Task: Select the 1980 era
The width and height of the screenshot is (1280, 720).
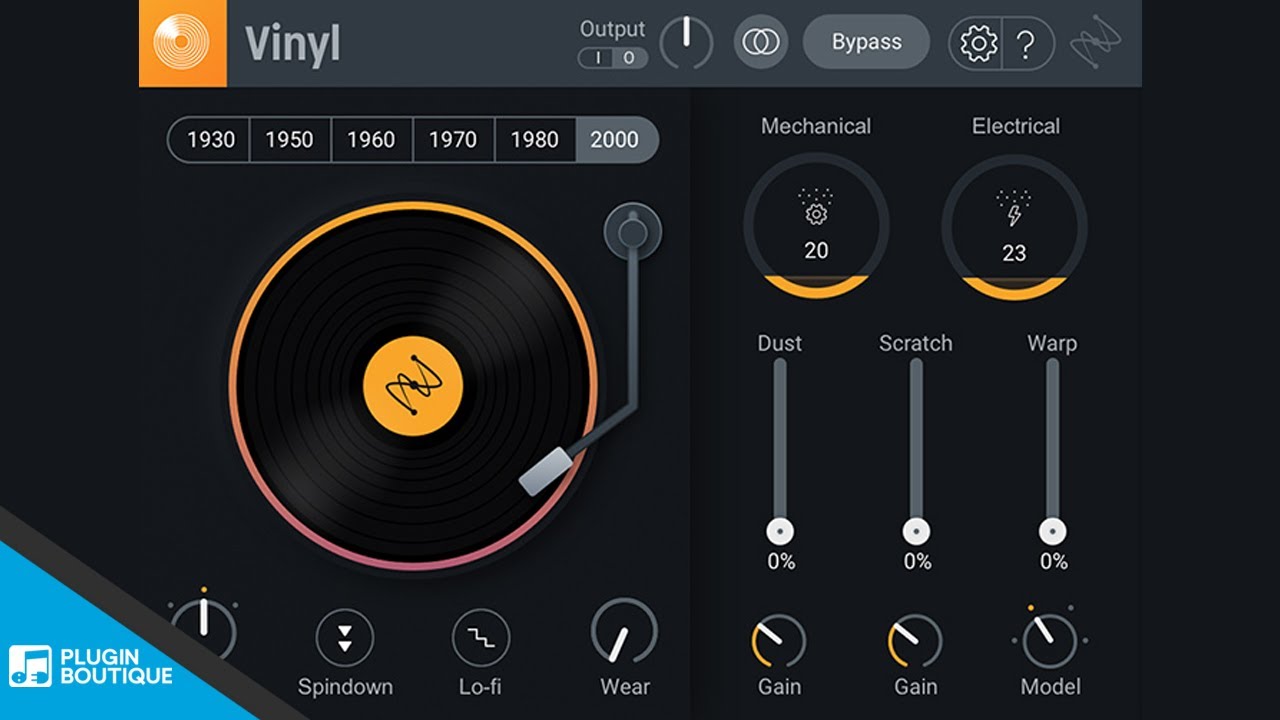Action: tap(535, 140)
